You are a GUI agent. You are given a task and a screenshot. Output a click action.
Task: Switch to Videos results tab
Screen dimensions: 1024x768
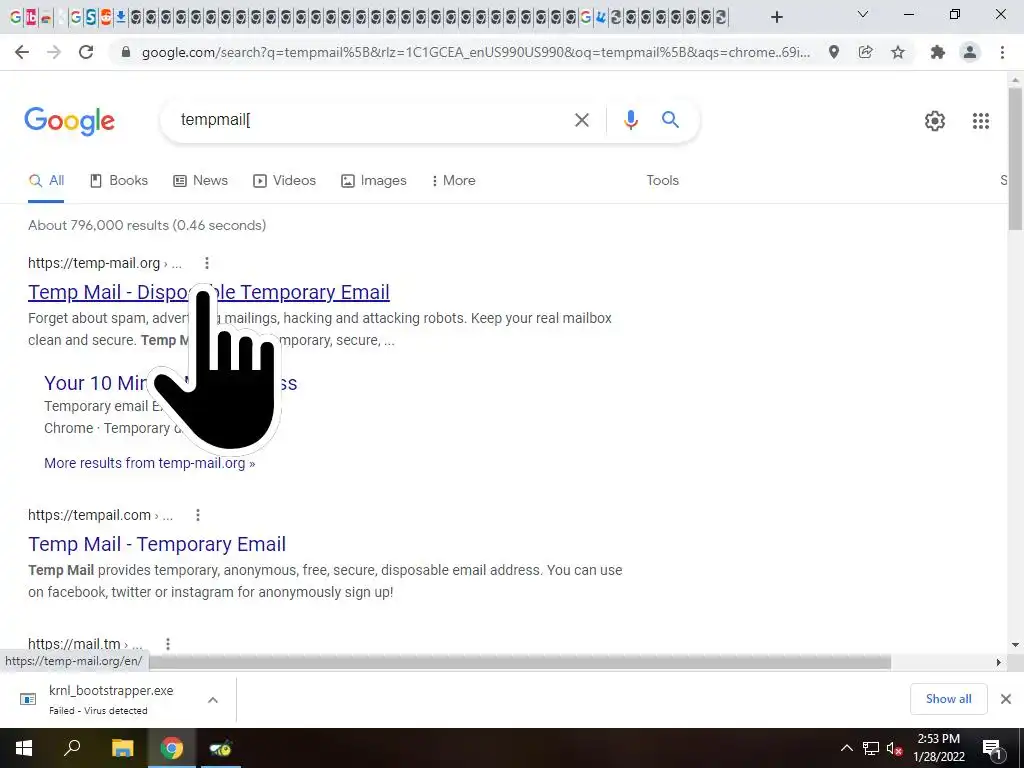(x=285, y=181)
